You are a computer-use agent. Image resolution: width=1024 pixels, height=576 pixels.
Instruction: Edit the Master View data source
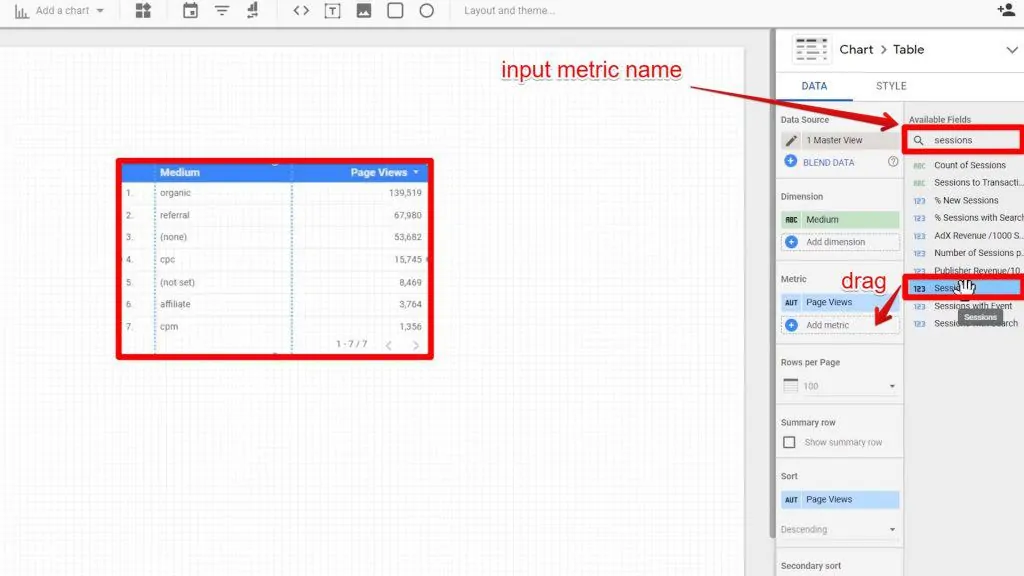tap(793, 140)
